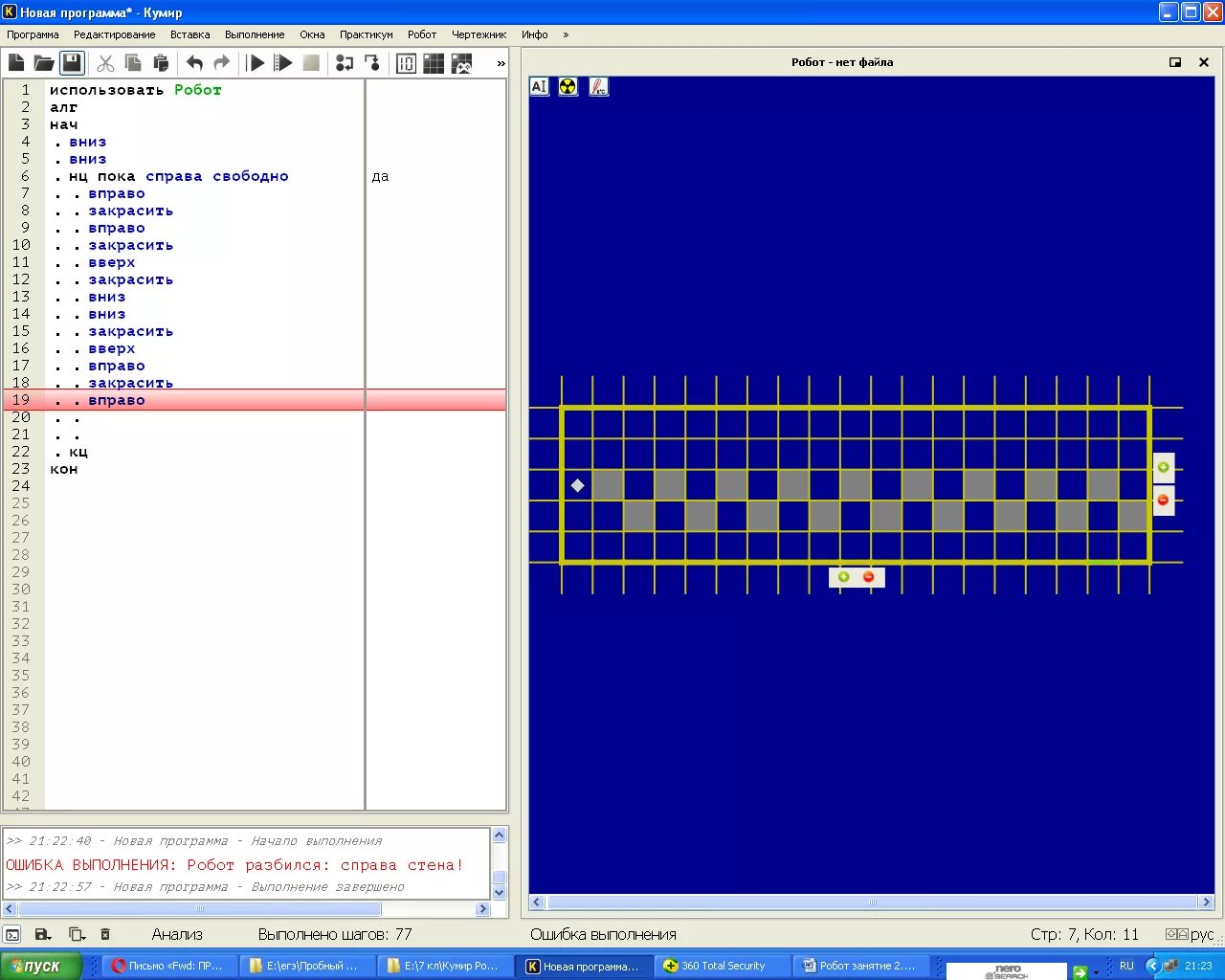Open the Чертежник menu

479,34
